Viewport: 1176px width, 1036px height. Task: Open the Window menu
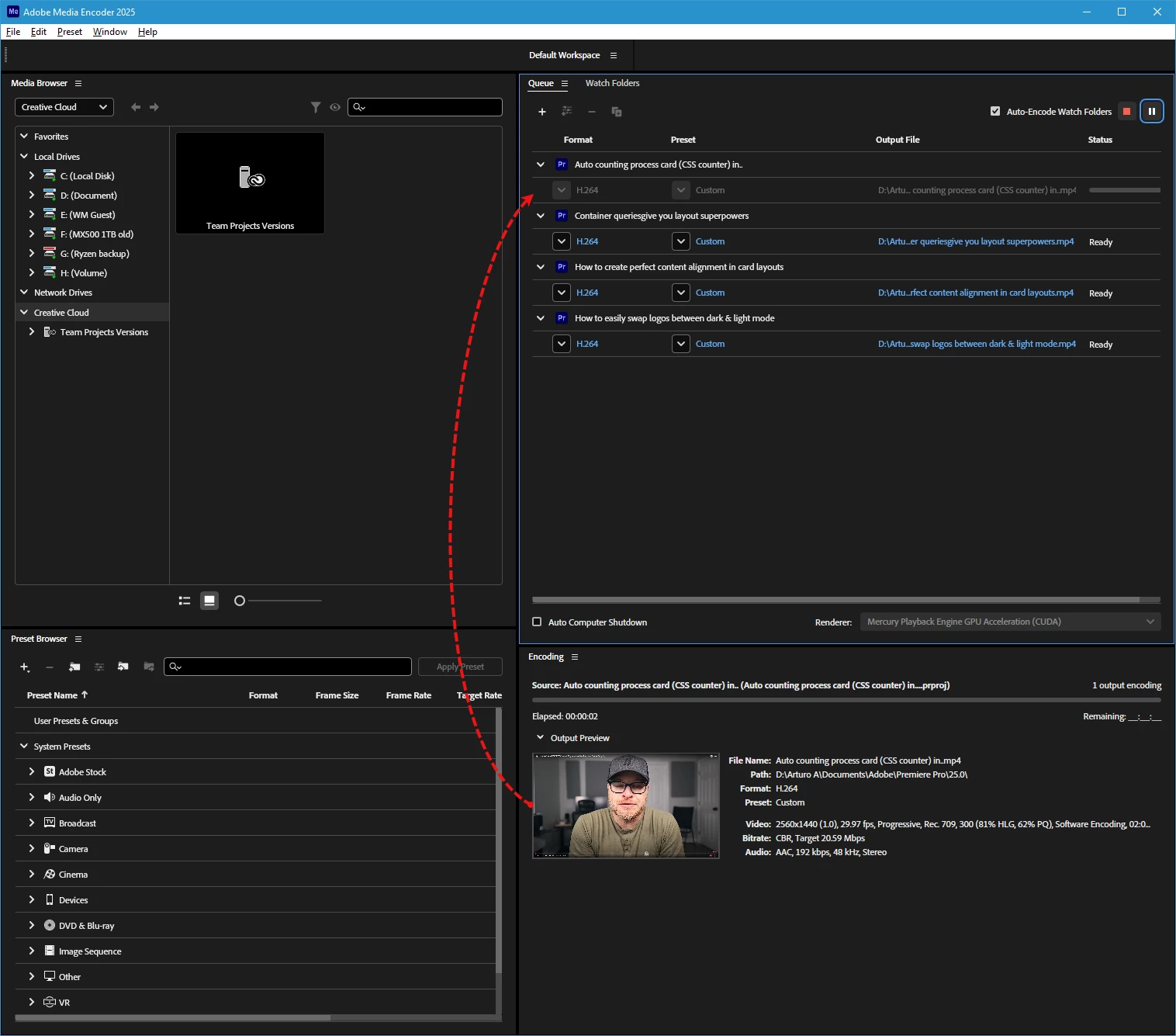pos(110,32)
